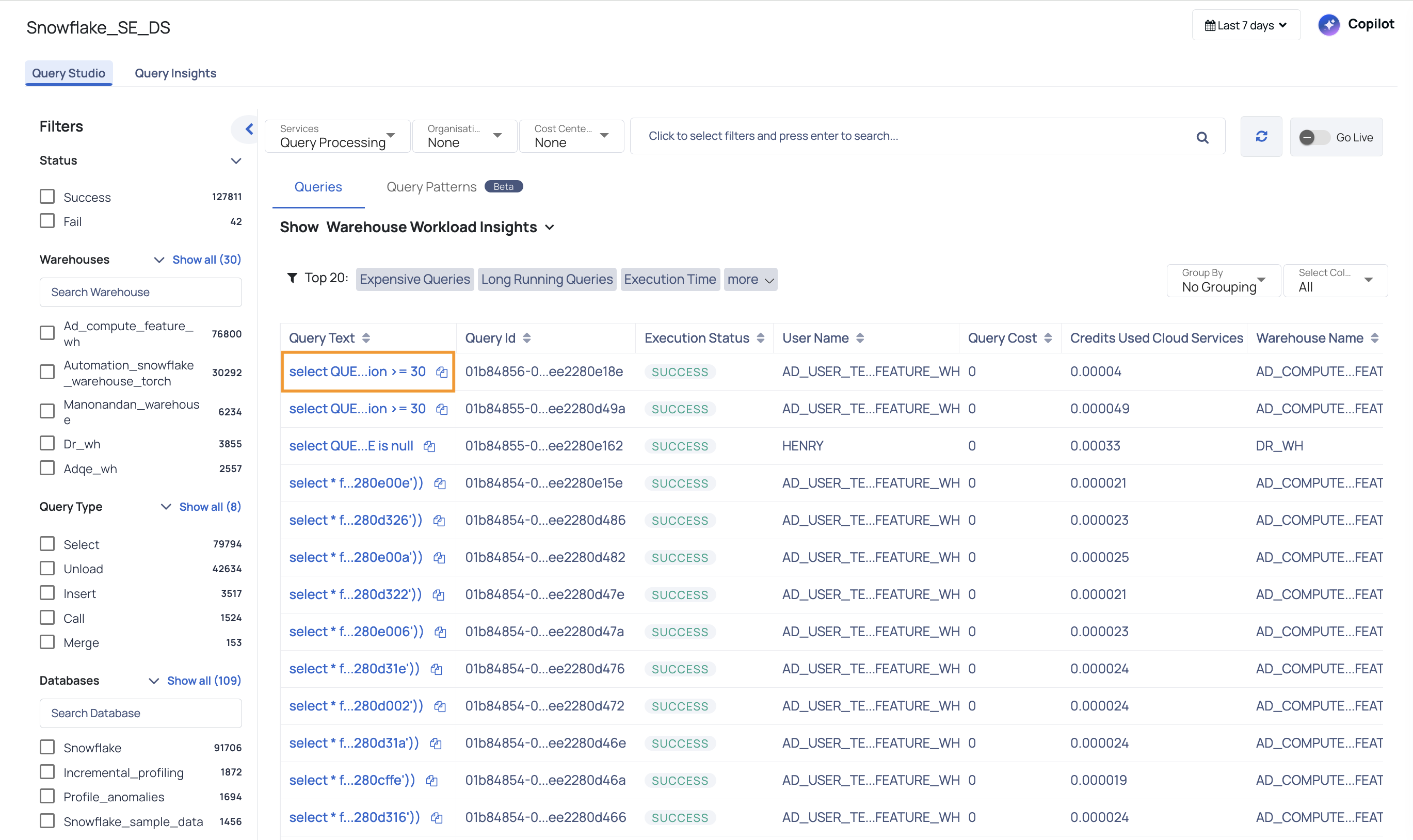Select the Queries tab
Viewport: 1413px width, 840px height.
(318, 187)
